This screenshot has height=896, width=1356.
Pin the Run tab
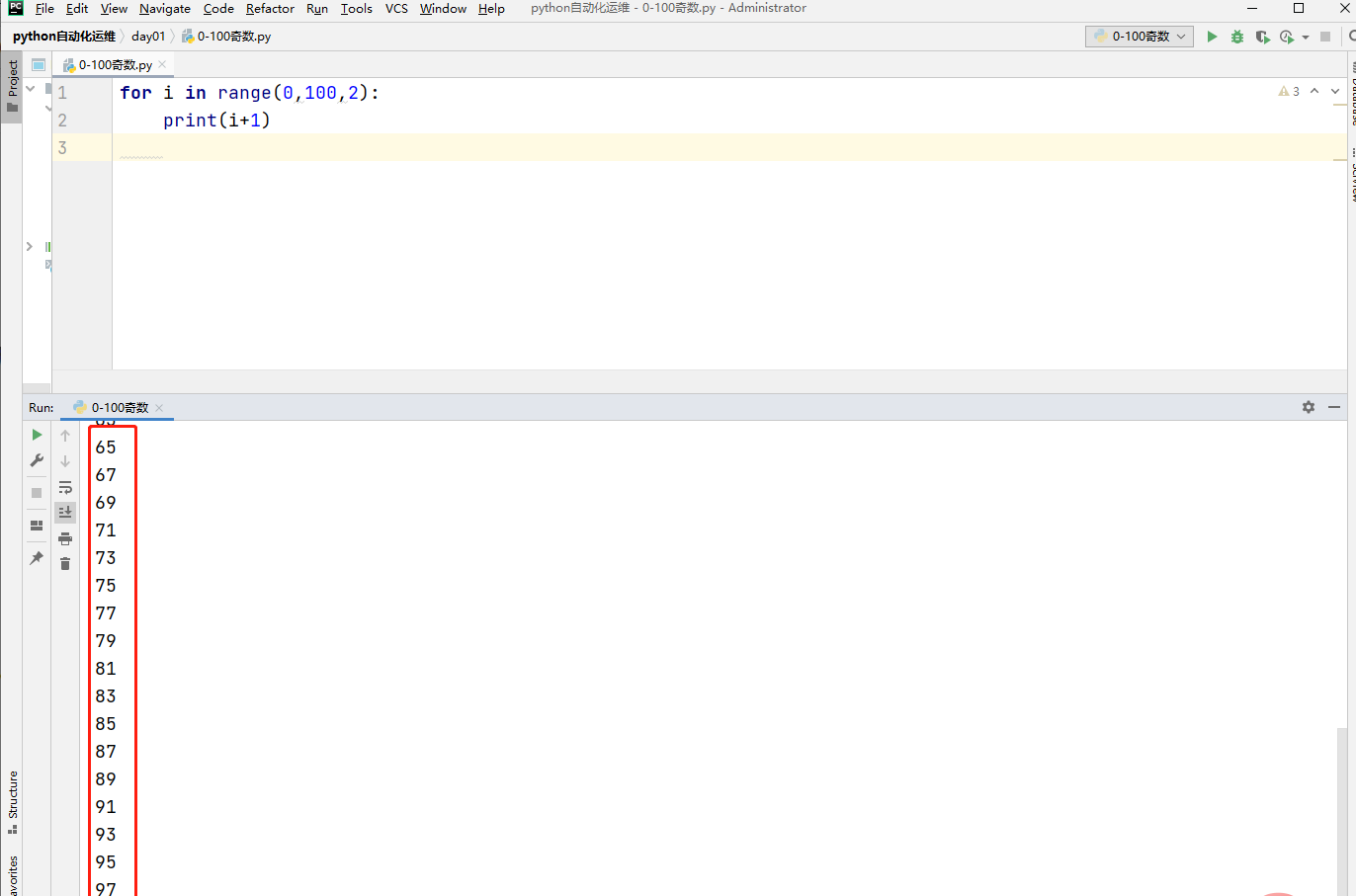coord(37,558)
